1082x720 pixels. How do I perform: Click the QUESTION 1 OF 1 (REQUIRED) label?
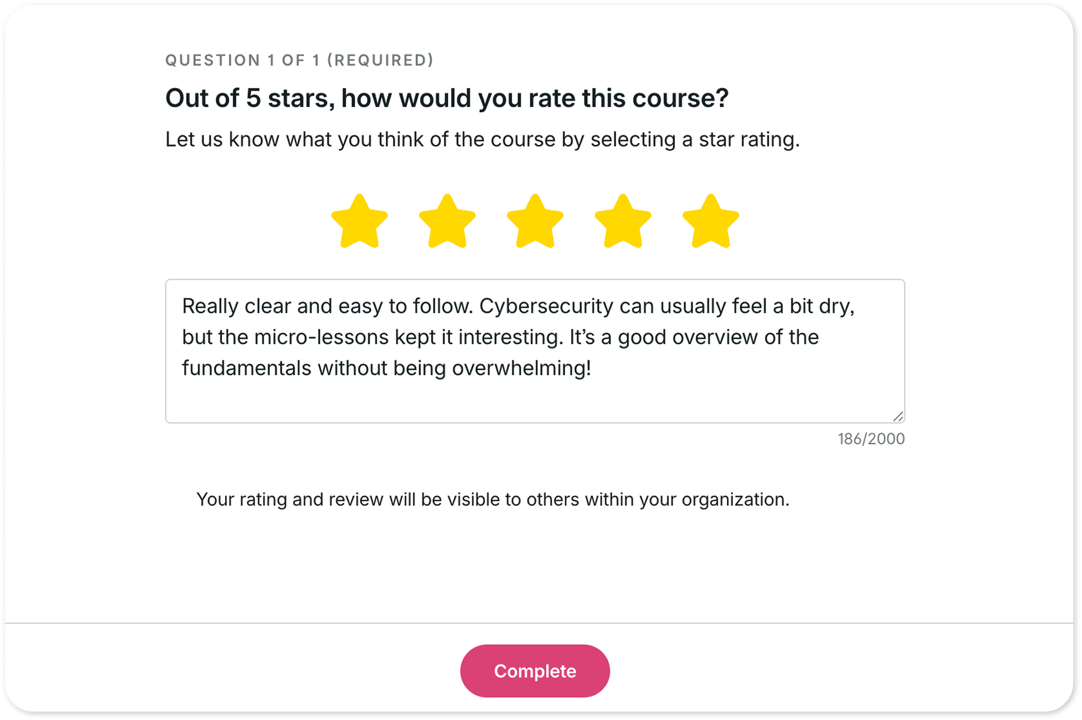[299, 60]
